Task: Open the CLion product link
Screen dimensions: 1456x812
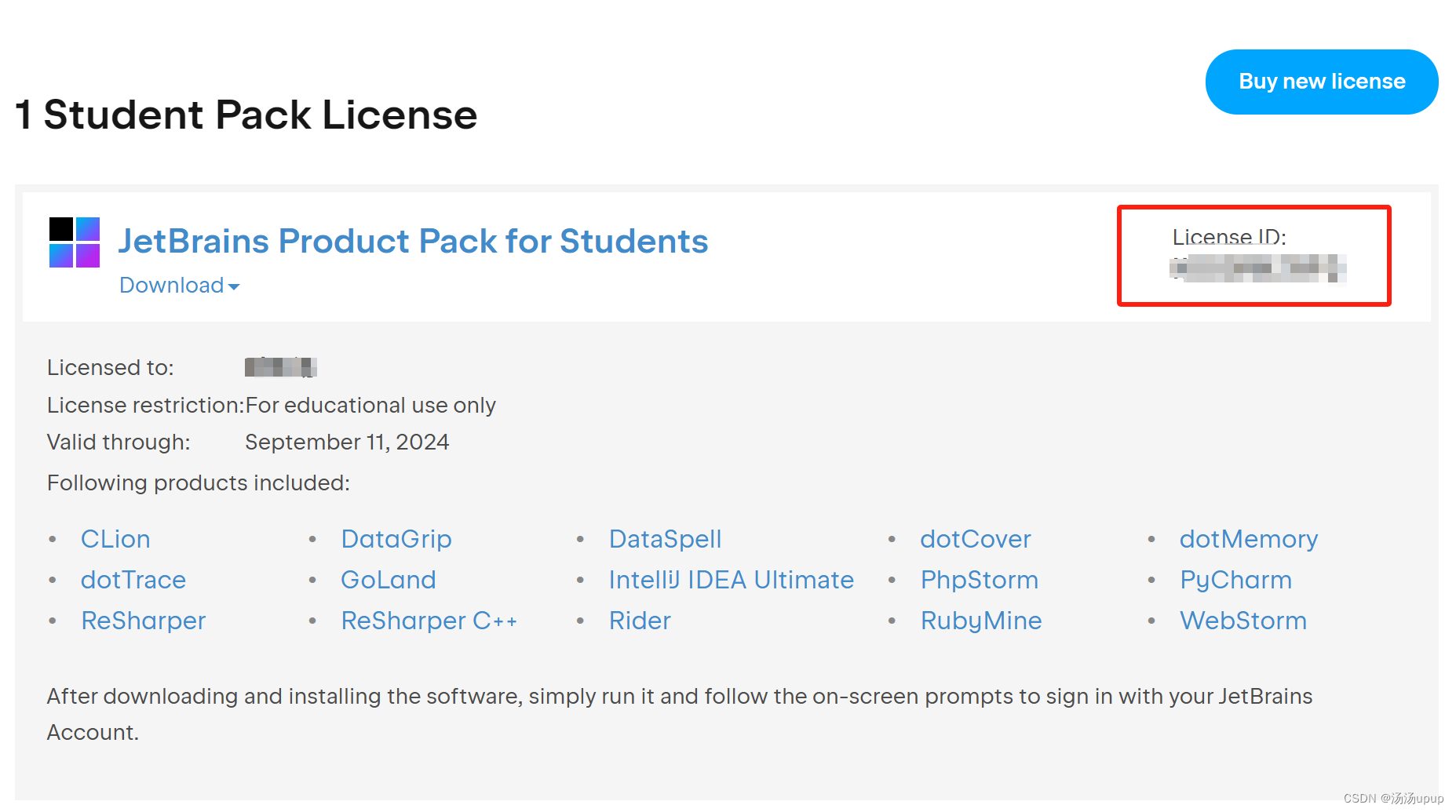Action: click(x=115, y=539)
